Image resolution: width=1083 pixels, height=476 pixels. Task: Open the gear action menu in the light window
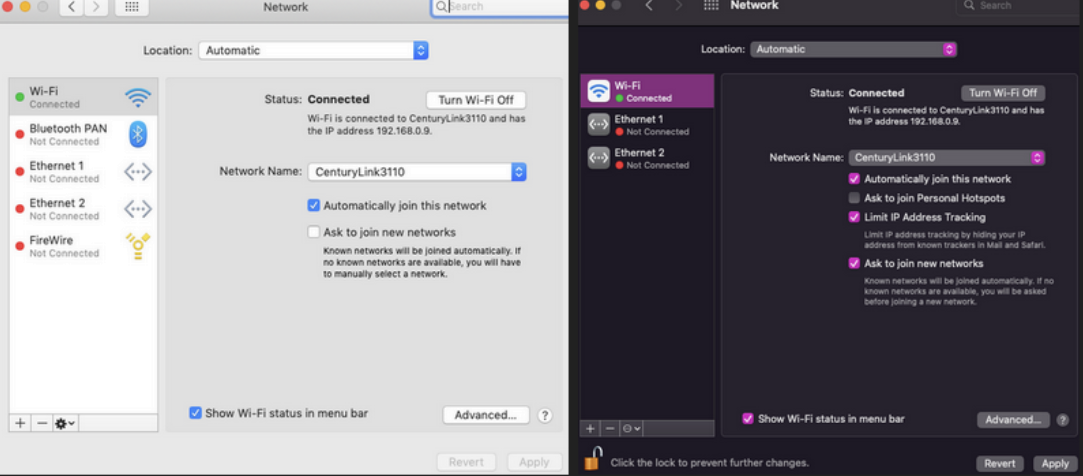pos(66,423)
